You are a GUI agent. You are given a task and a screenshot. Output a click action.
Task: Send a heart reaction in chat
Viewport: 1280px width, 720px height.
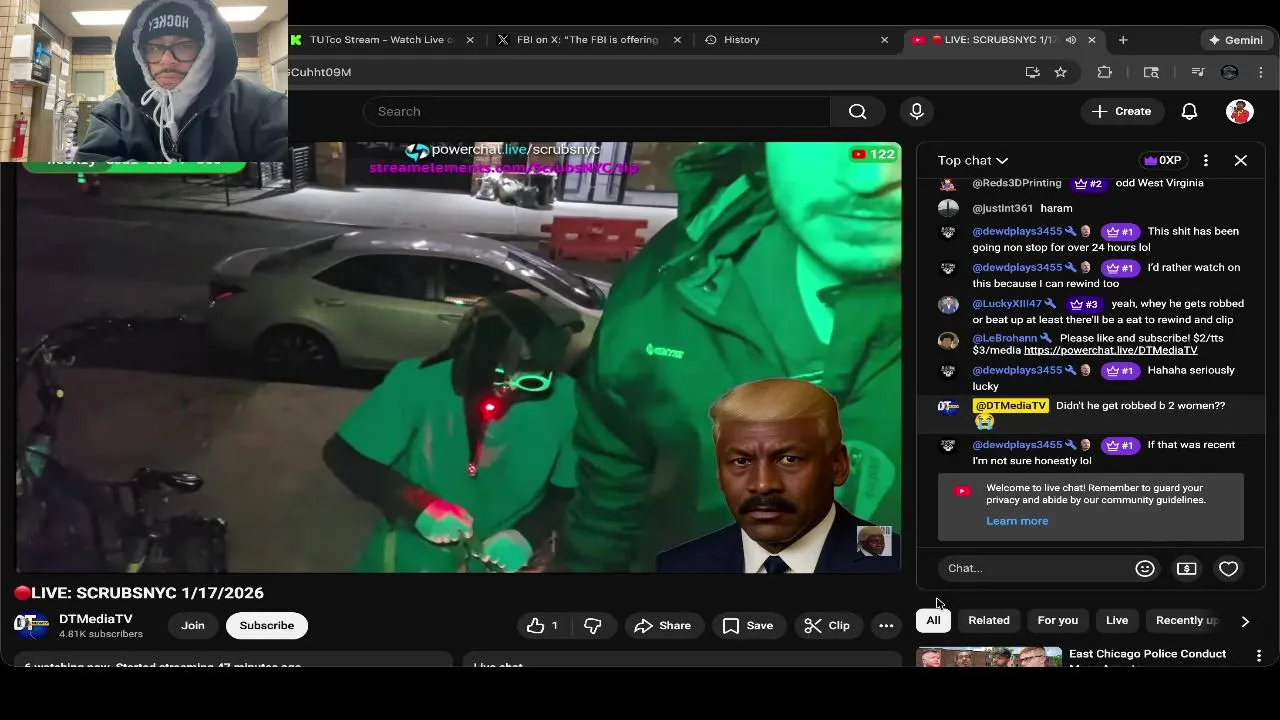tap(1228, 568)
